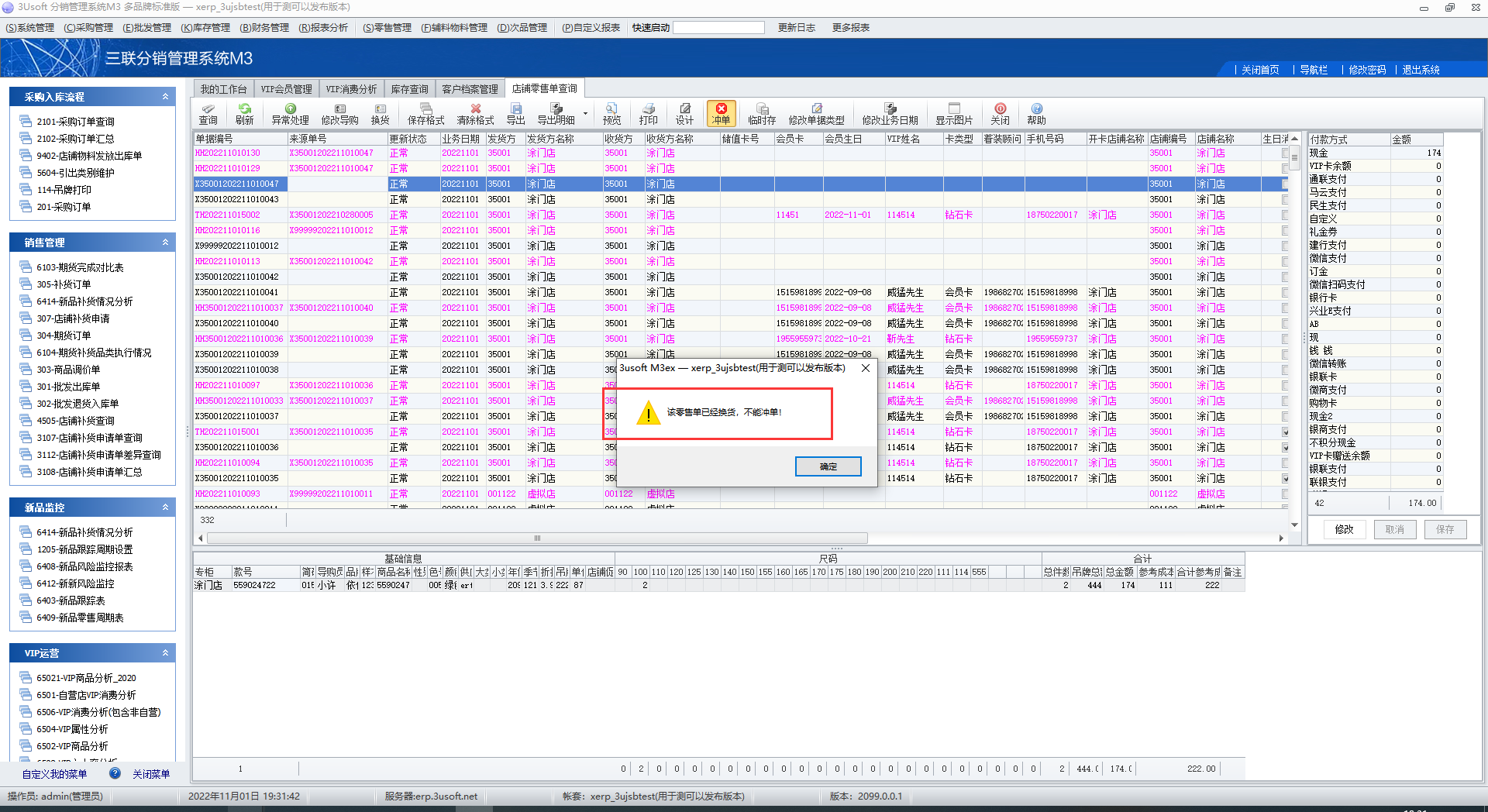1488x812 pixels.
Task: Open dropdown arrow next to 导出明细
Action: coord(585,114)
